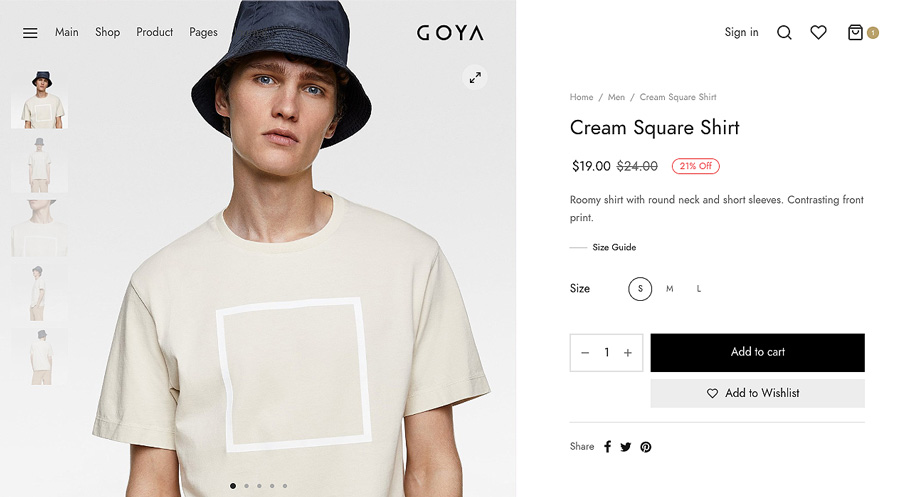Viewport: 900px width, 497px height.
Task: Open the shopping cart icon
Action: click(855, 33)
